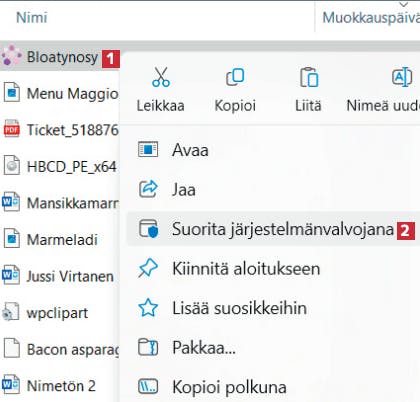This screenshot has height=402, width=420.
Task: Select the HBCD_PE_x64 disc image file
Action: tap(60, 166)
